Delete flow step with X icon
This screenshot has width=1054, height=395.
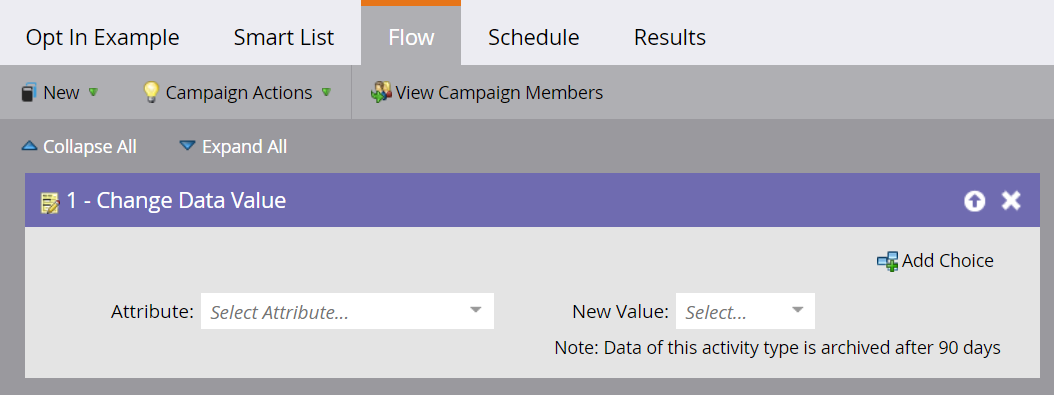1011,200
